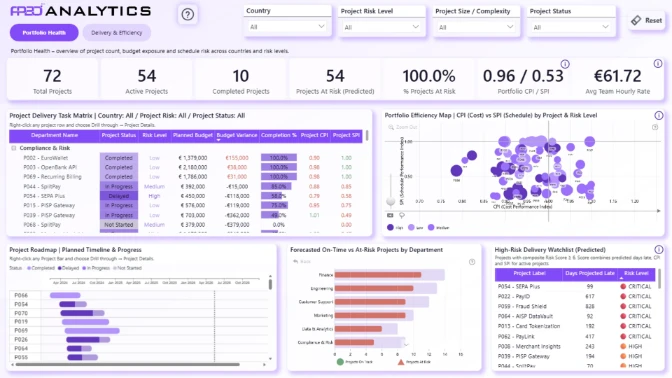The height and width of the screenshot is (378, 672).
Task: Click lasso select icon below scatter chart
Action: (402, 215)
